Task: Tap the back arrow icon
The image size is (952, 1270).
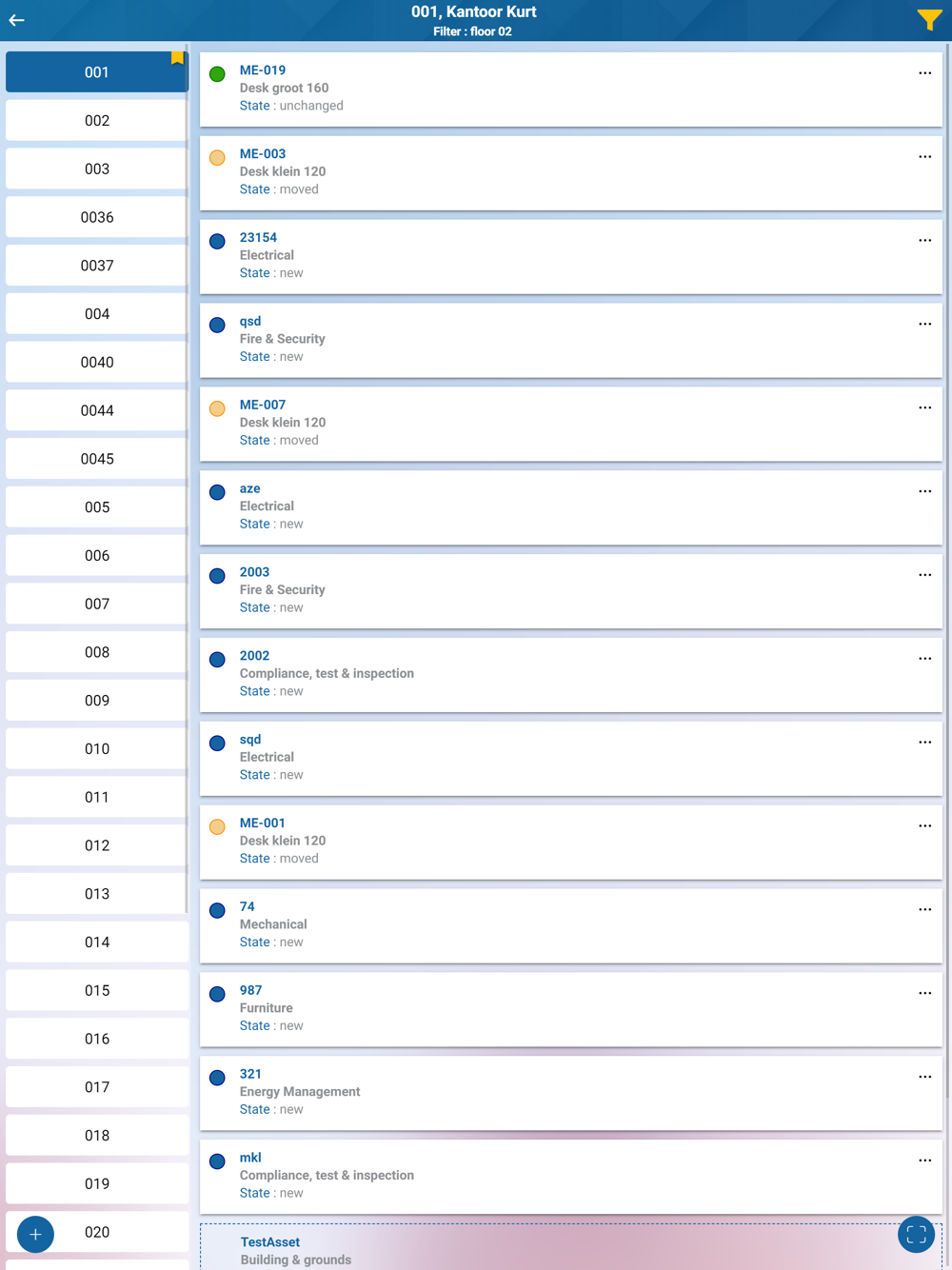Action: pyautogui.click(x=17, y=20)
